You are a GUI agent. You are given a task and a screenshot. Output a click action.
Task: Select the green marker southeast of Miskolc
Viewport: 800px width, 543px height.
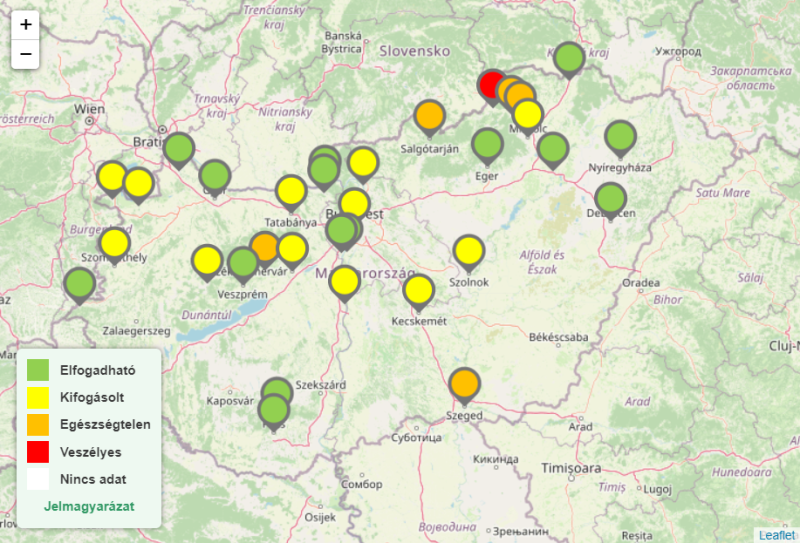pyautogui.click(x=553, y=150)
